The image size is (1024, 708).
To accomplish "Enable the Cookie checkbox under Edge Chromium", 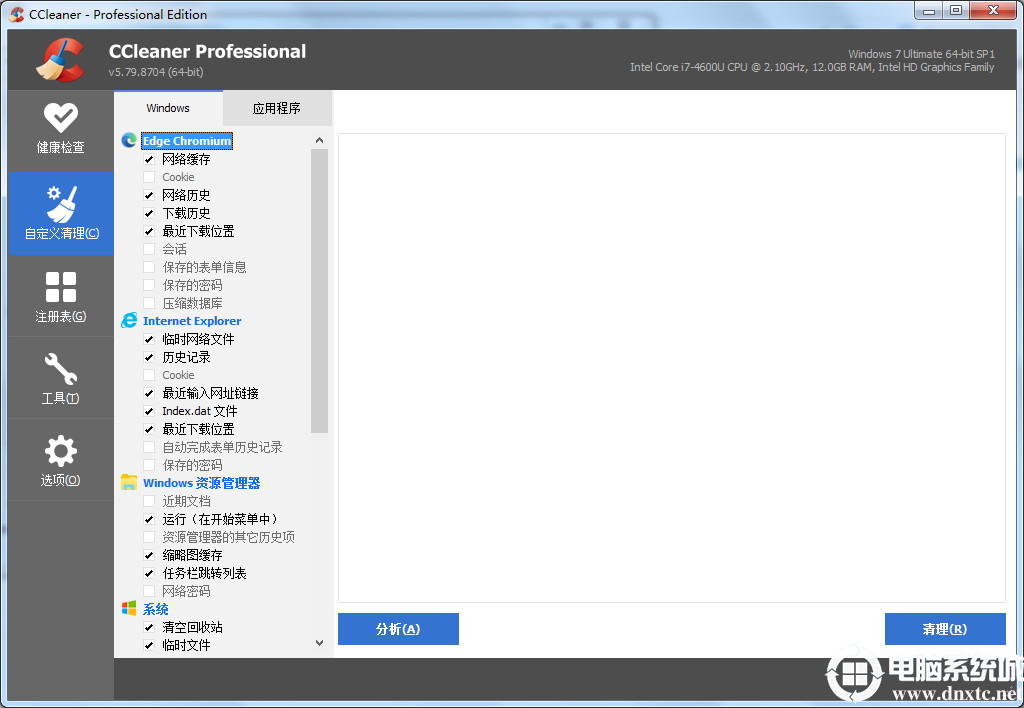I will (151, 176).
